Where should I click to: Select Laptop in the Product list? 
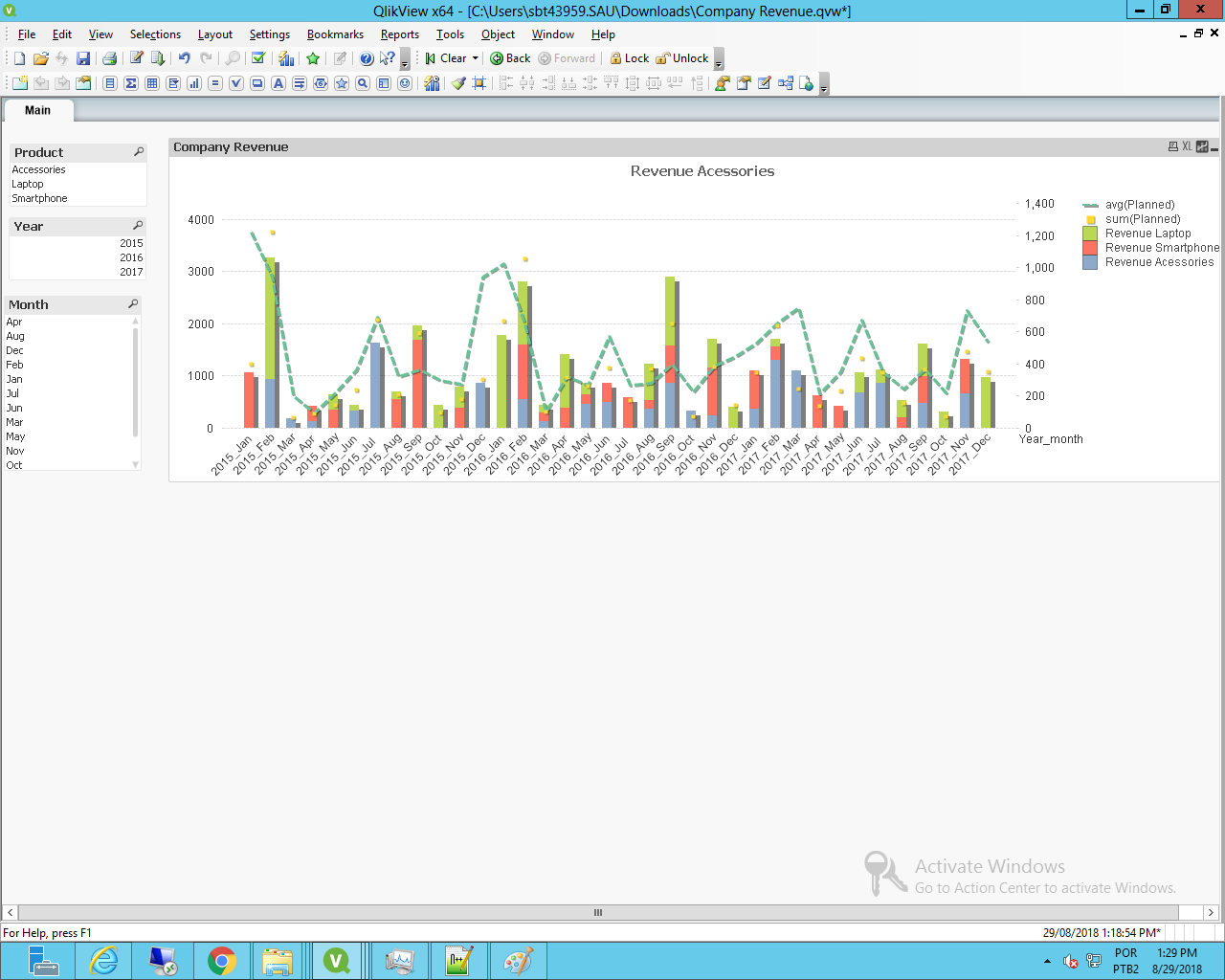coord(78,184)
